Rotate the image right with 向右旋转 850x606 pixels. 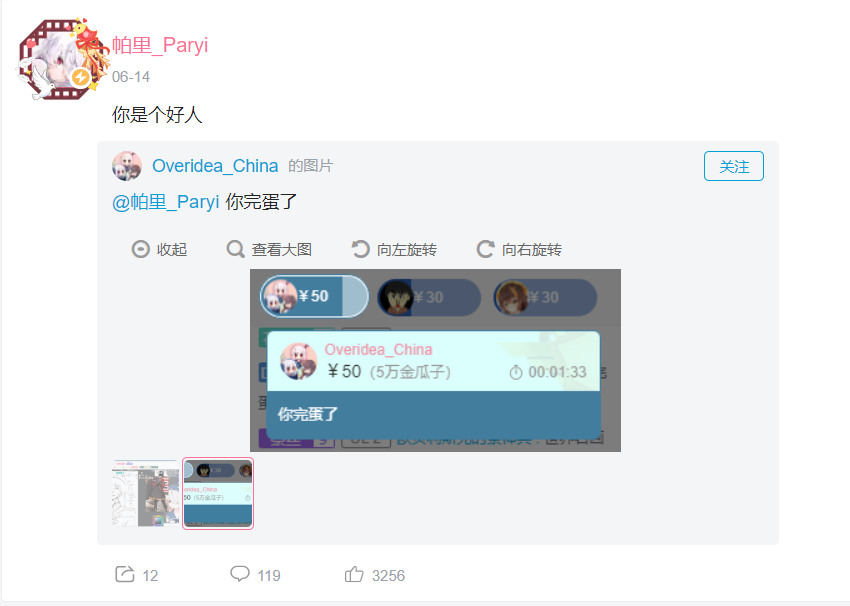(x=485, y=249)
